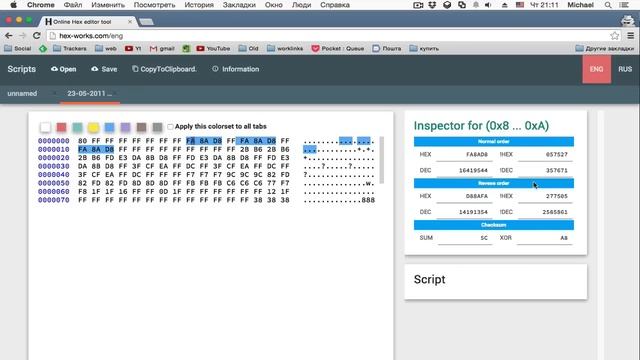Pick the purple color swatch
This screenshot has height=360, width=640.
click(125, 127)
